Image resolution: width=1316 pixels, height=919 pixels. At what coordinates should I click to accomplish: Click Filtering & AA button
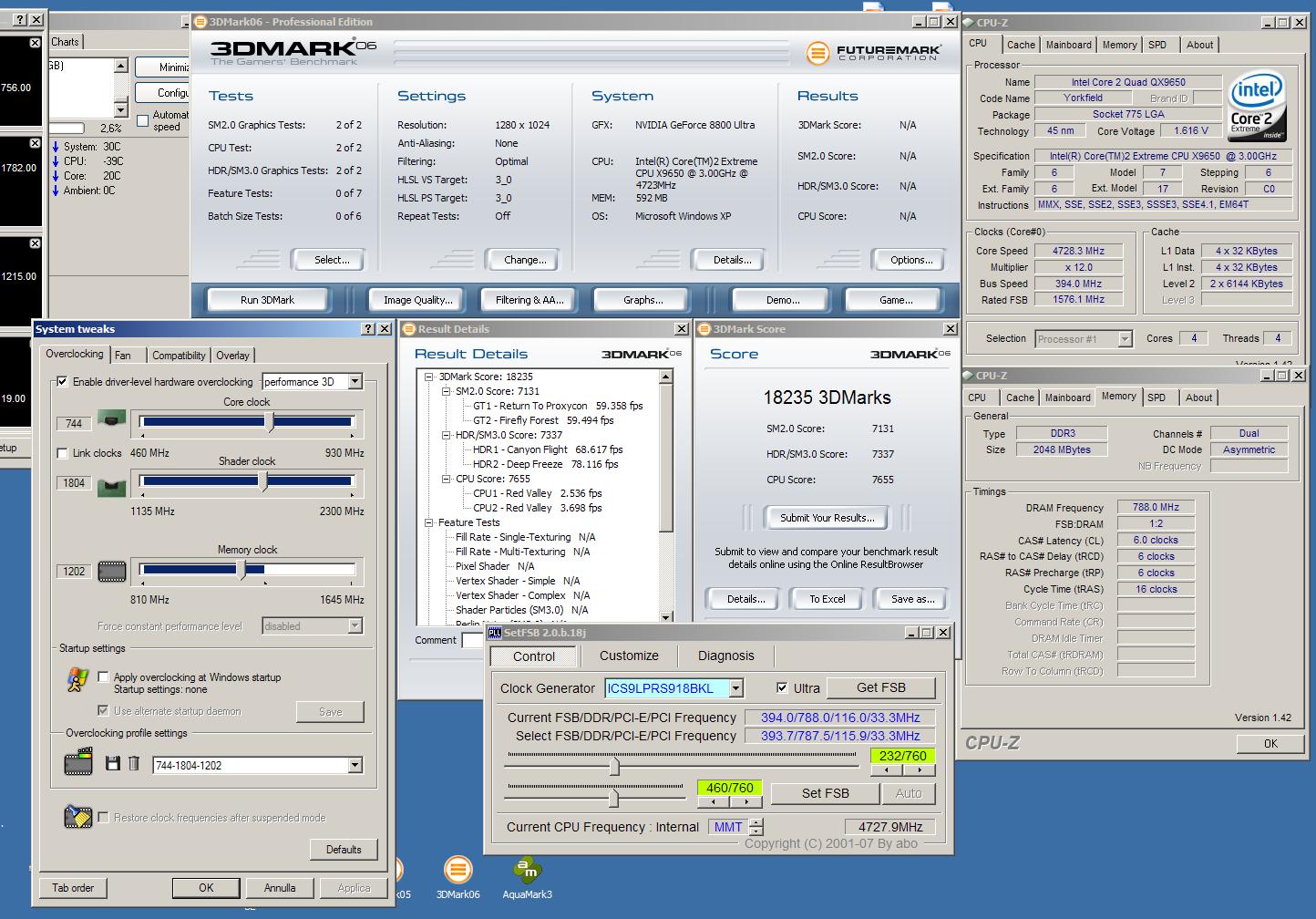[x=529, y=300]
